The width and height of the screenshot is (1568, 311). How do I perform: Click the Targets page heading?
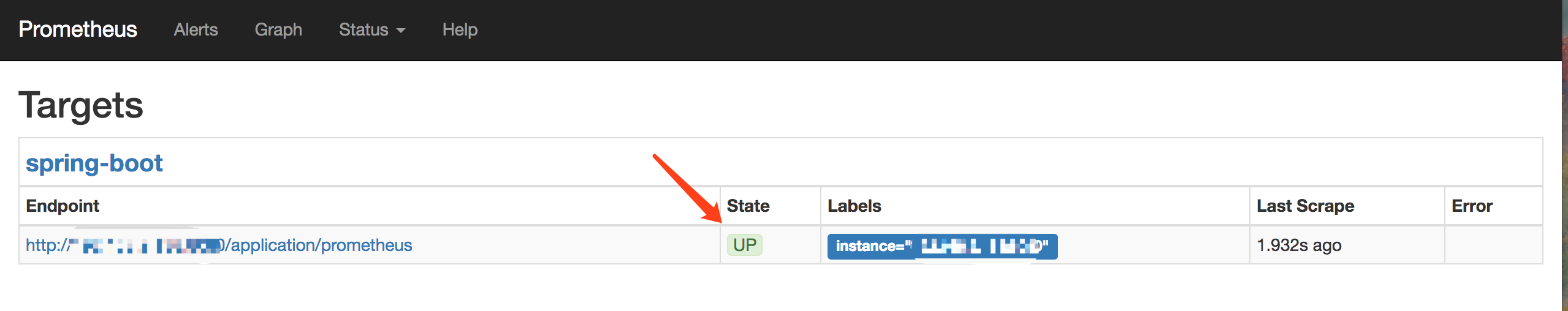point(81,105)
